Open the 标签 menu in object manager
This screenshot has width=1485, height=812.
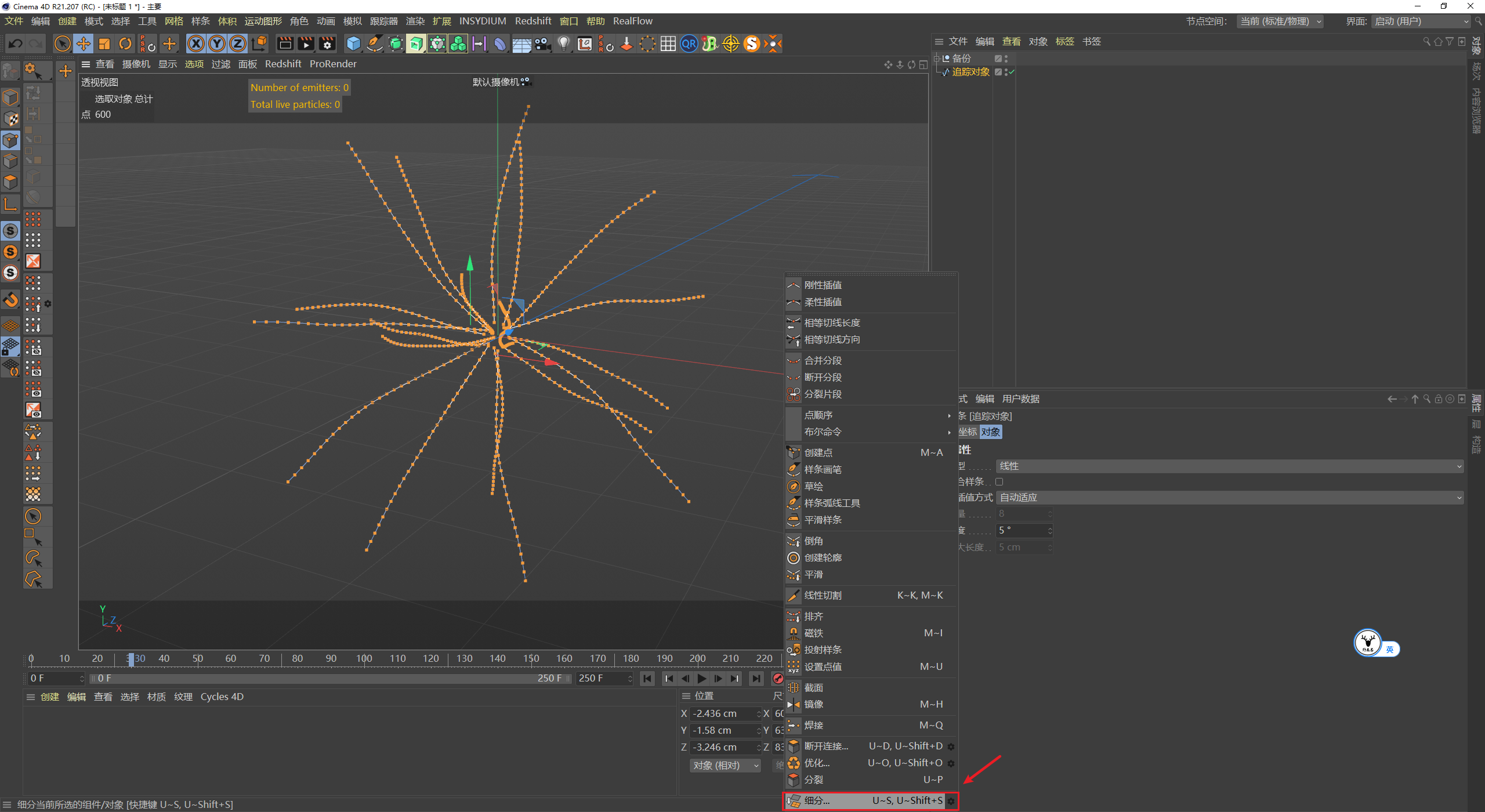click(1064, 42)
